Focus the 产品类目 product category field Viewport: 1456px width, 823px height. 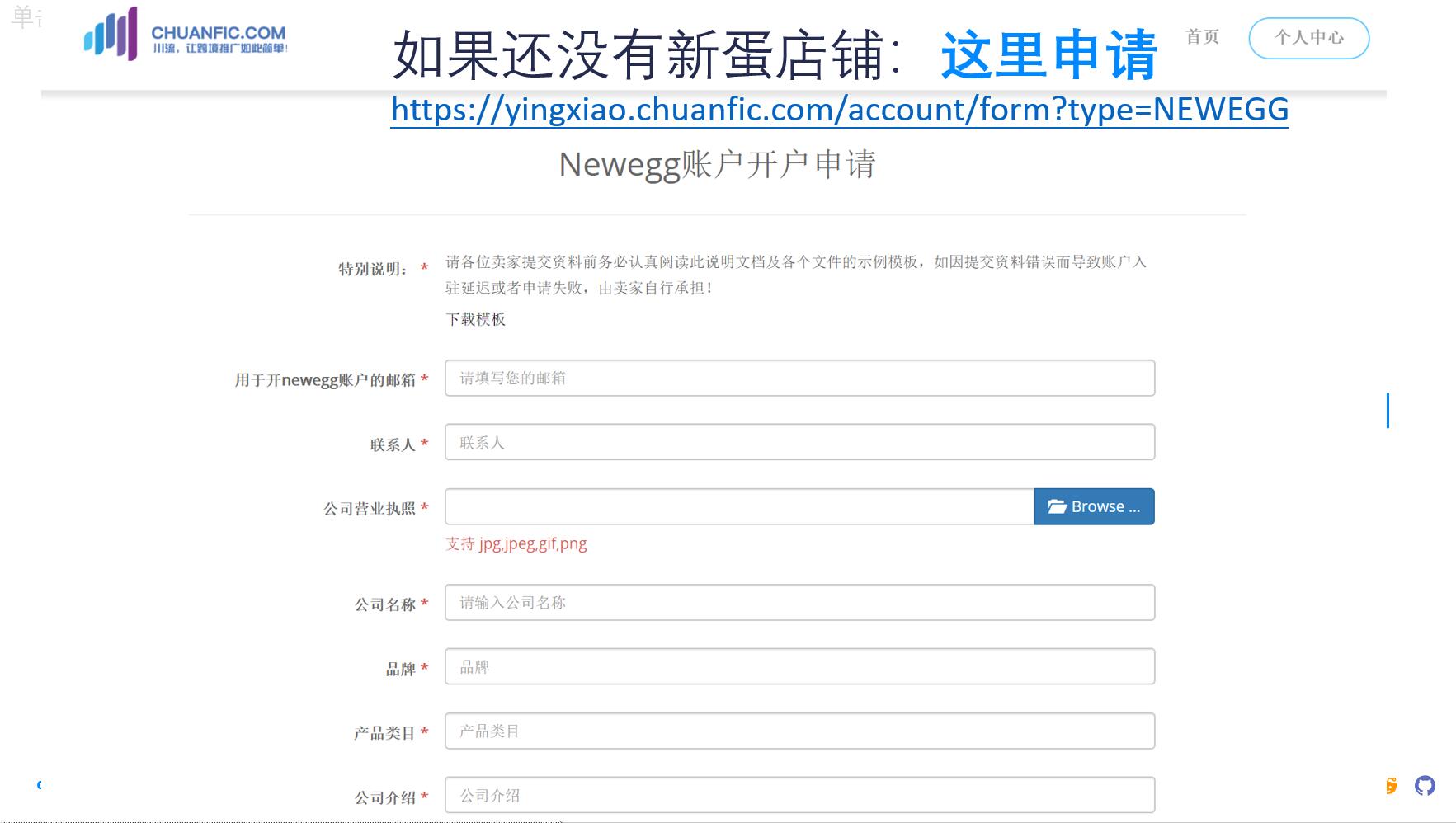[x=799, y=731]
